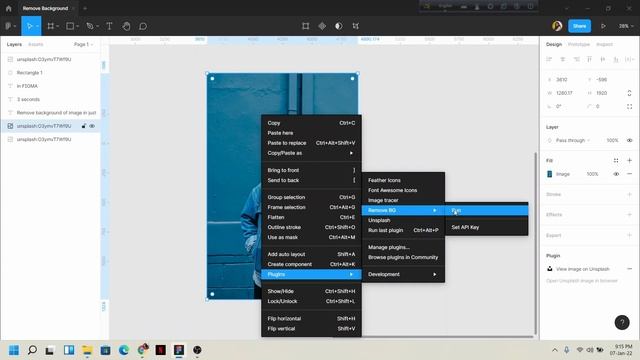Click the Image fill color swatch
Image resolution: width=640 pixels, height=360 pixels.
[549, 174]
